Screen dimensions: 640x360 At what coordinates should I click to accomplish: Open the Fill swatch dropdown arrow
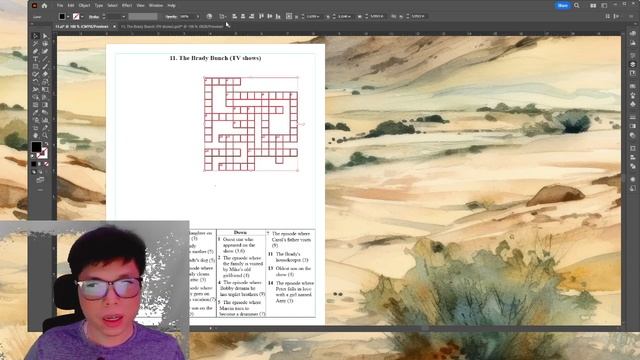click(x=68, y=17)
